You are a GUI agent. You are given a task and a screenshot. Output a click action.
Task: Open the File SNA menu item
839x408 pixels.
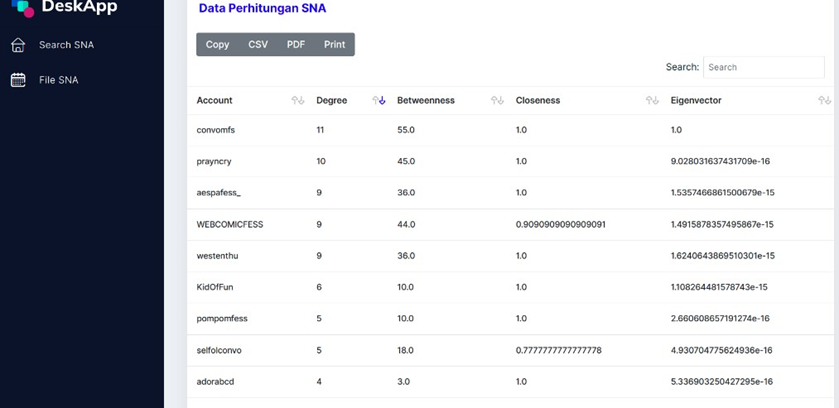pyautogui.click(x=58, y=80)
